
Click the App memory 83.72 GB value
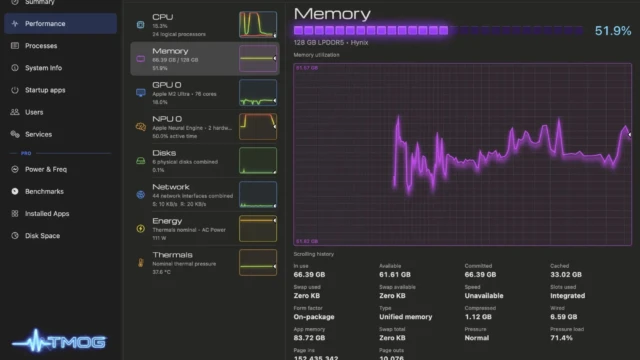pyautogui.click(x=309, y=338)
